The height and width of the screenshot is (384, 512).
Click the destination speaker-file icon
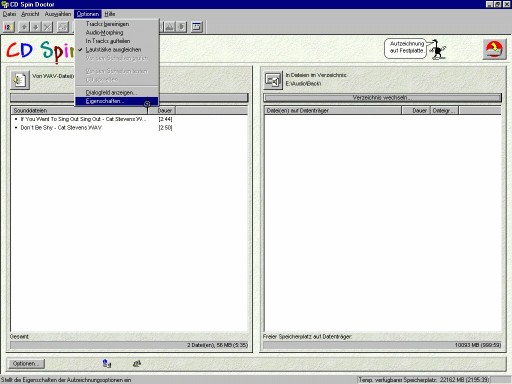coord(273,80)
